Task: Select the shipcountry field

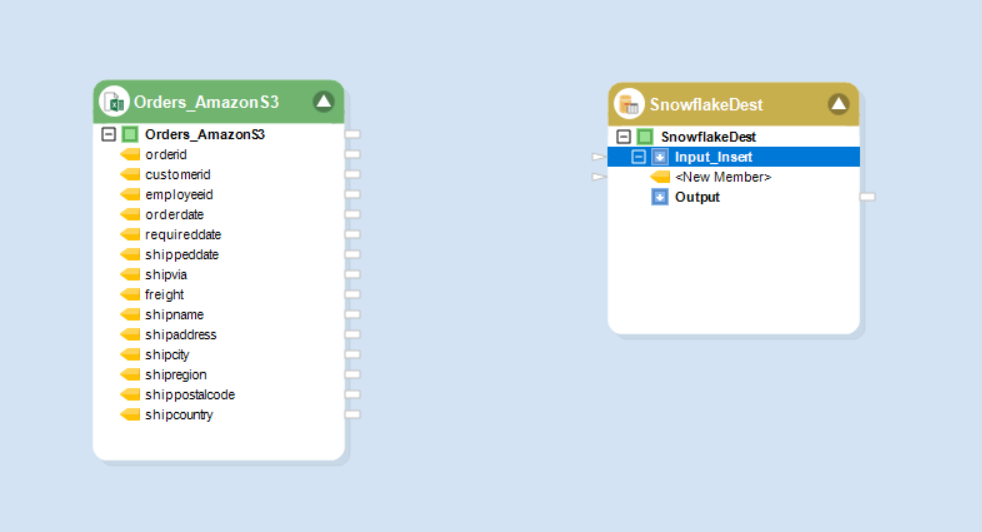Action: click(178, 415)
